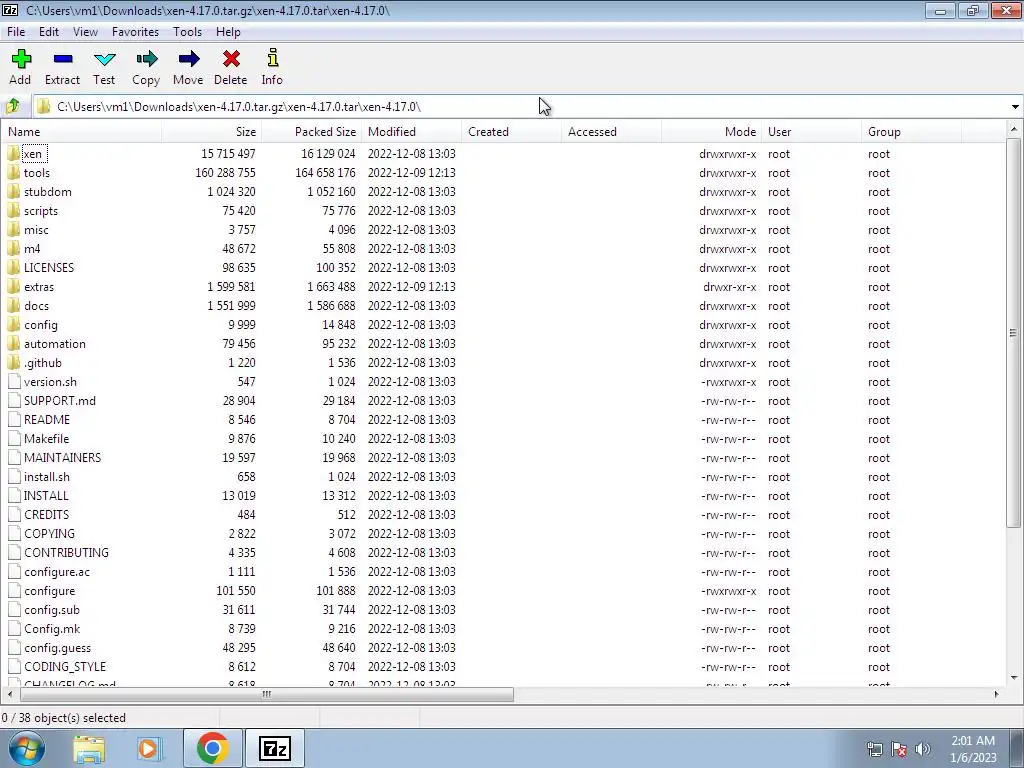The height and width of the screenshot is (768, 1024).
Task: Open the Favorites menu
Action: pyautogui.click(x=135, y=31)
